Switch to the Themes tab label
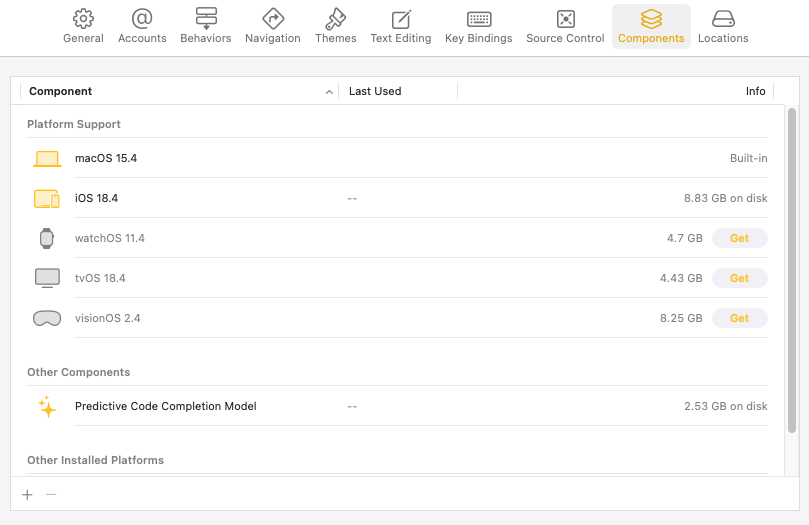 335,38
